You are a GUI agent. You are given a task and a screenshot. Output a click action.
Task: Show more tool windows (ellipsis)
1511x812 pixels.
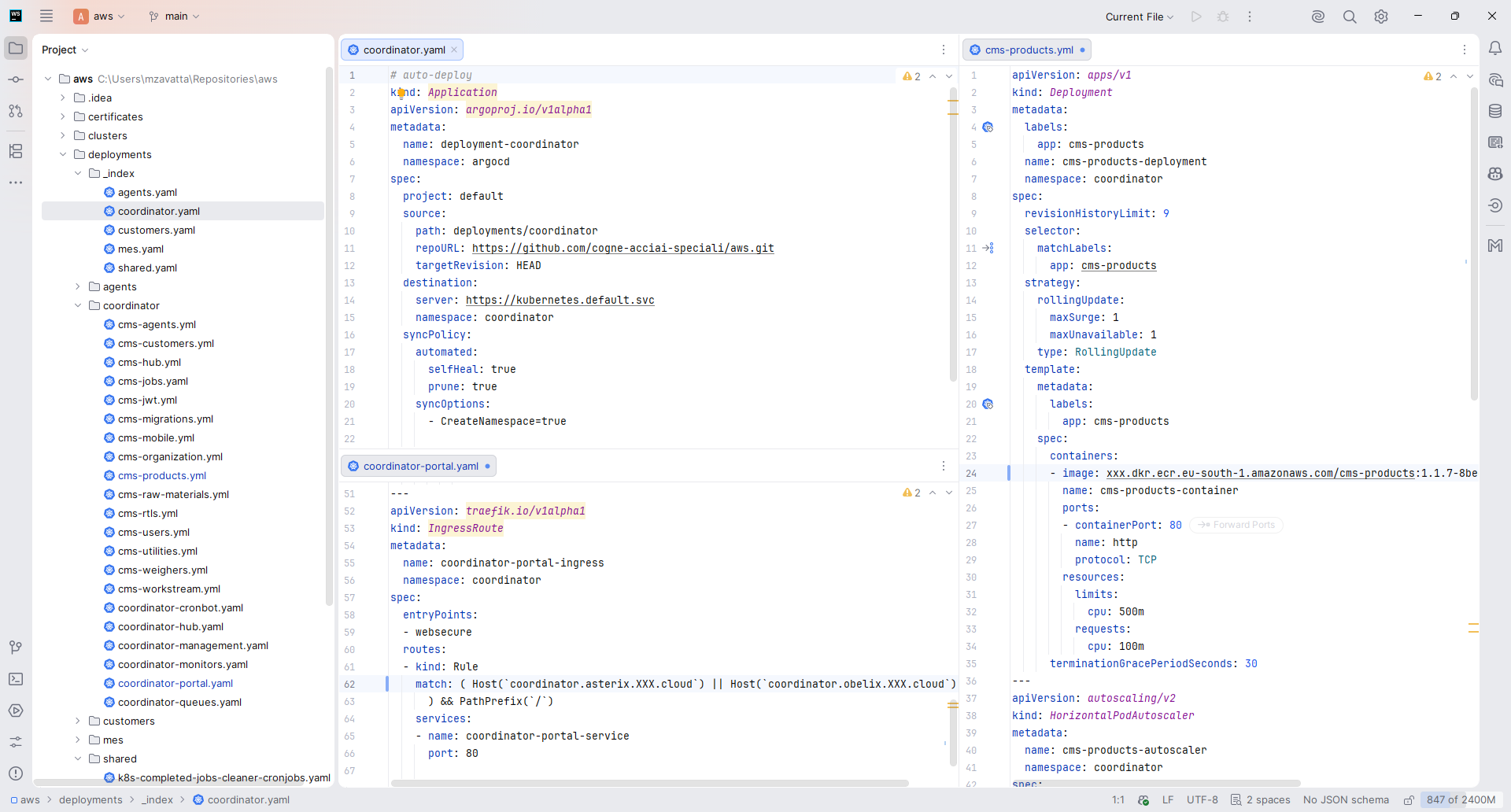click(x=16, y=183)
